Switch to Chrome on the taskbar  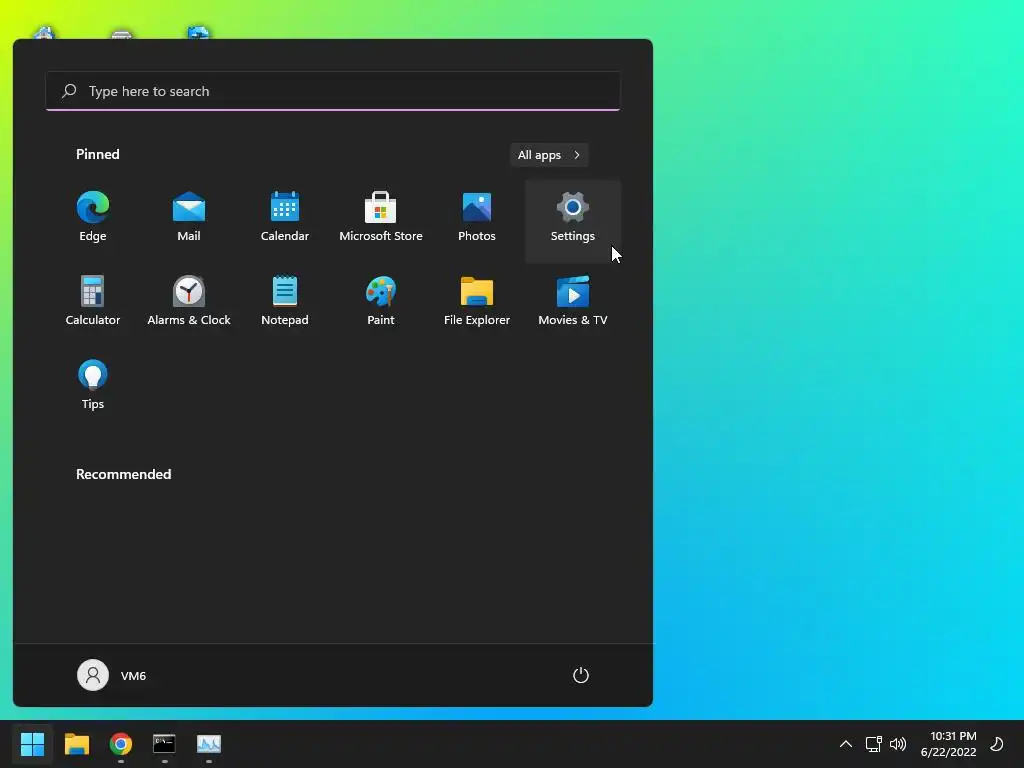[x=121, y=744]
